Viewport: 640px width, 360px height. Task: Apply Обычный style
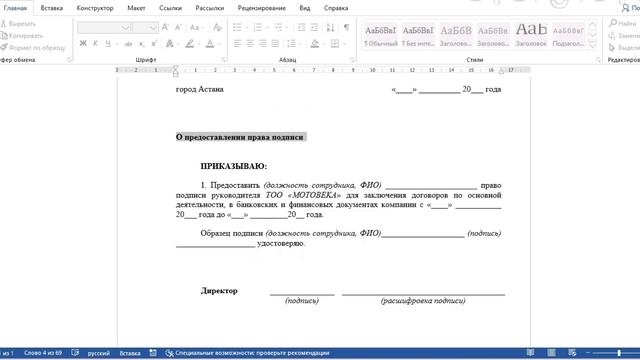[x=380, y=36]
